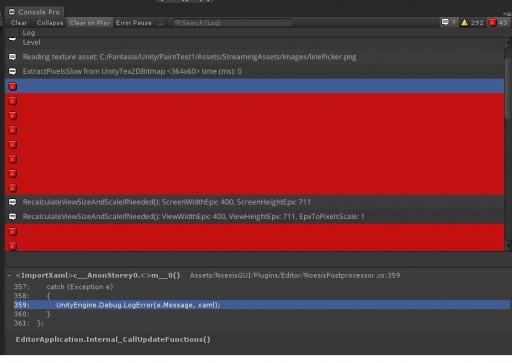Toggle warnings filter showing 292
The height and width of the screenshot is (363, 512).
472,23
